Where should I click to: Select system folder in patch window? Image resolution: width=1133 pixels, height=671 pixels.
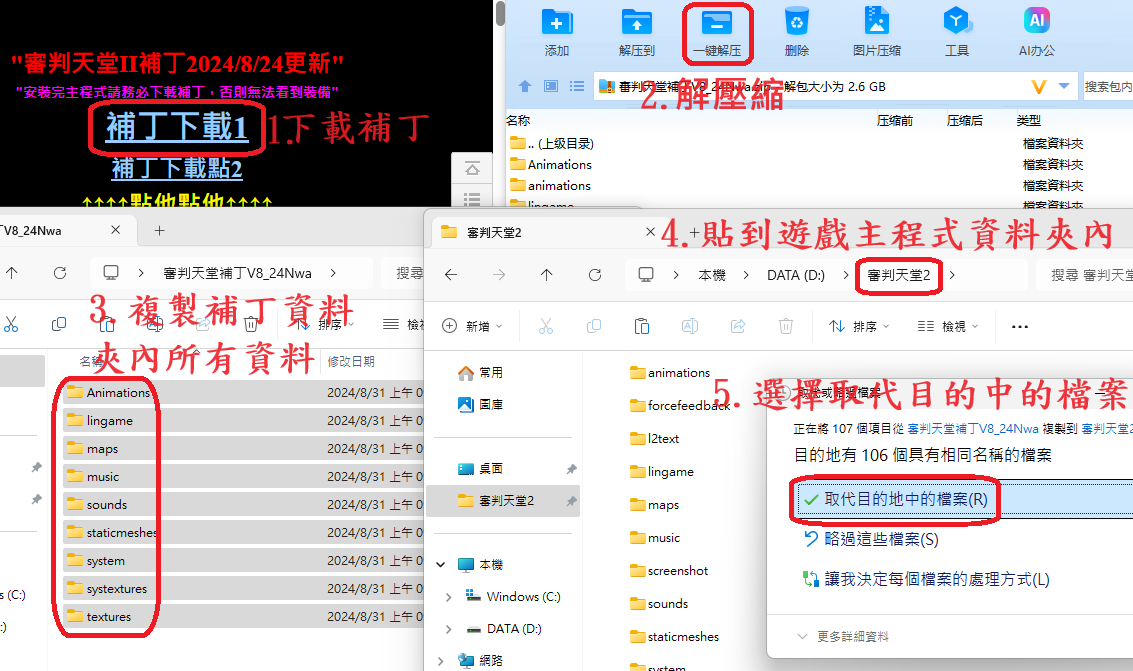(x=105, y=560)
